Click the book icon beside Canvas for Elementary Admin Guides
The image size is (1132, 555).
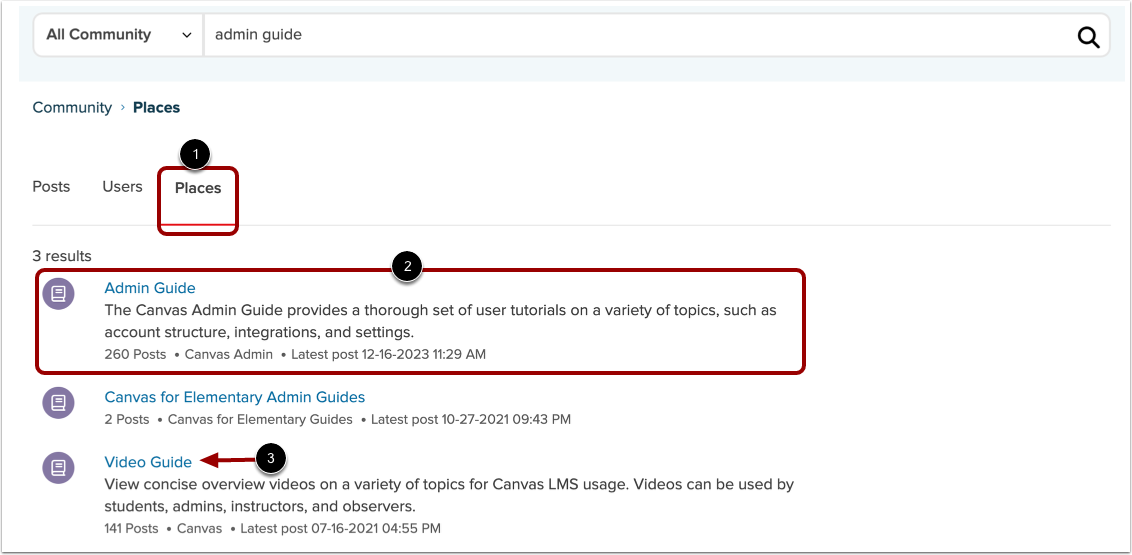pyautogui.click(x=58, y=403)
